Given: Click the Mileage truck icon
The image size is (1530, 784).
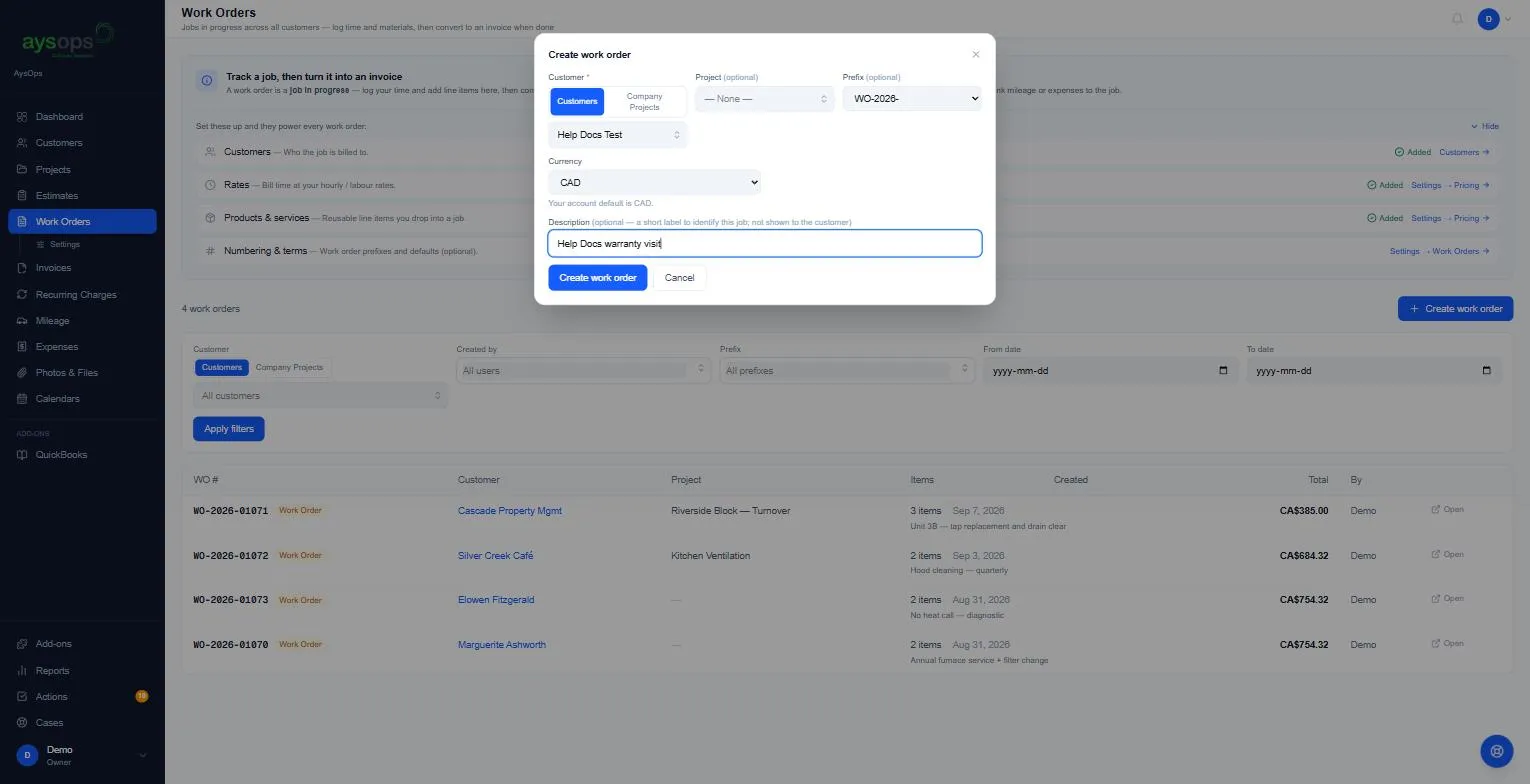Looking at the screenshot, I should coord(22,321).
